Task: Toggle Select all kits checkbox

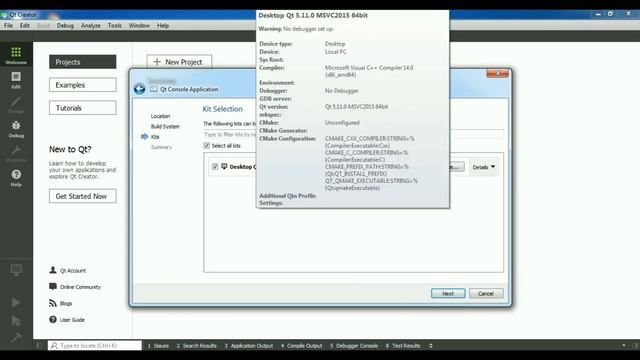Action: 207,146
